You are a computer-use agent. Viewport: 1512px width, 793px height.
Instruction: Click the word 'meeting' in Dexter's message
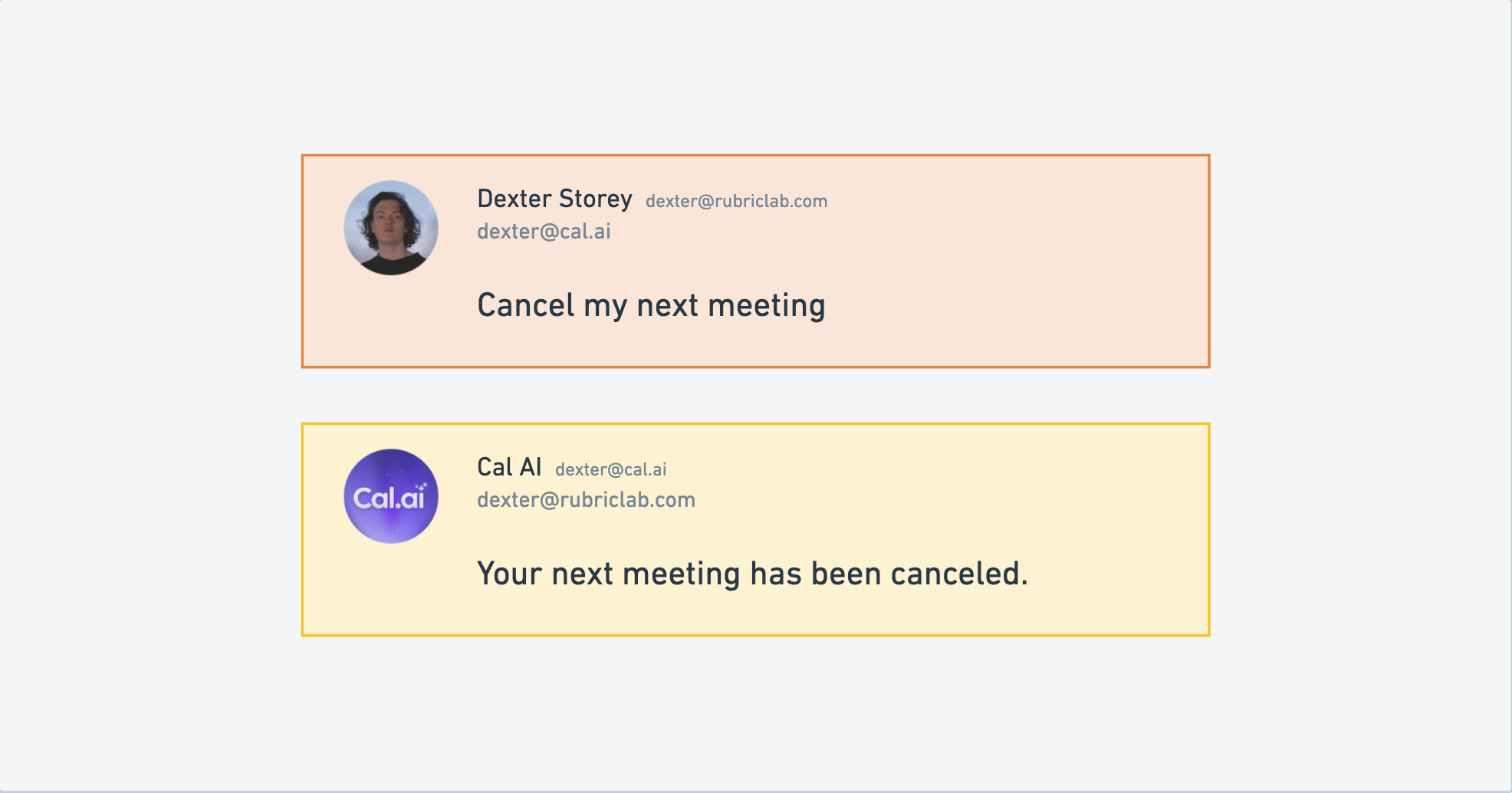[x=767, y=307]
